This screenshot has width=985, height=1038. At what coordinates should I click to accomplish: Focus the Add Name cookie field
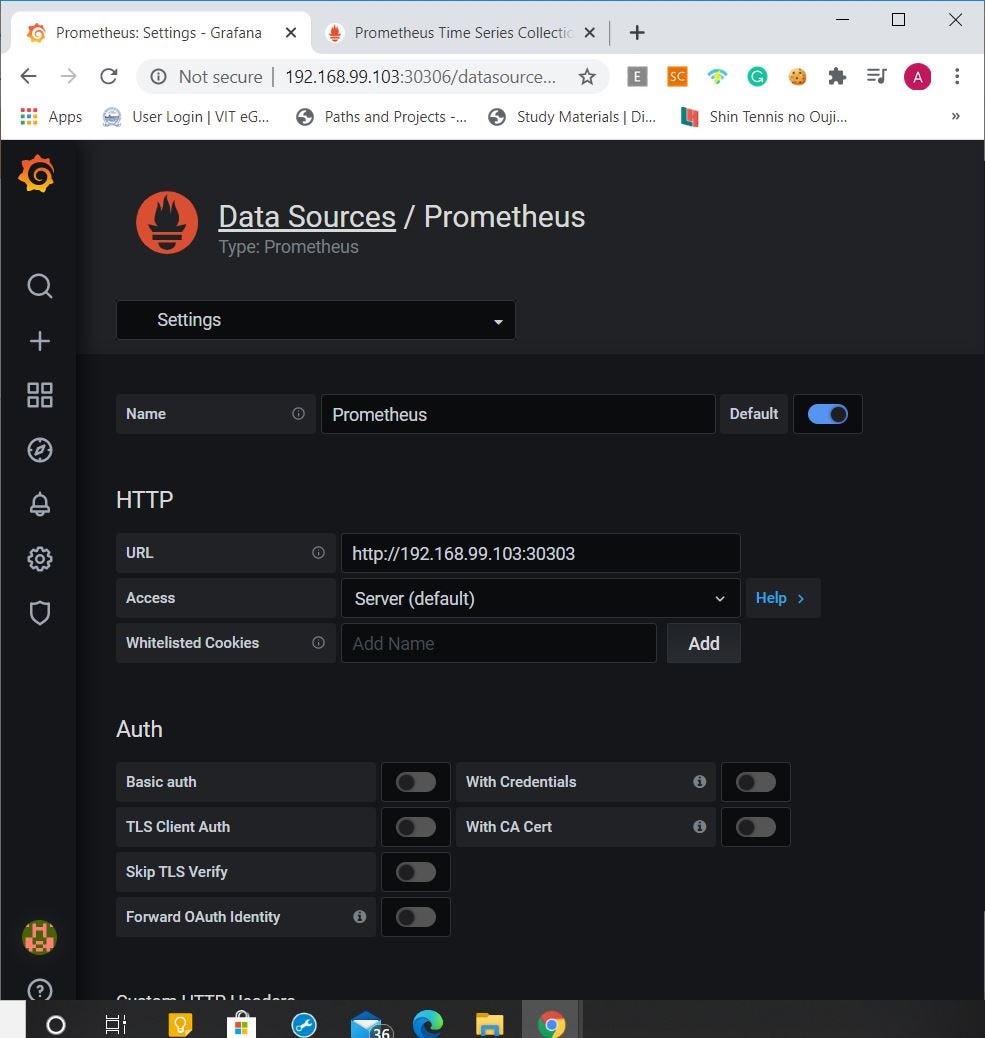(498, 643)
